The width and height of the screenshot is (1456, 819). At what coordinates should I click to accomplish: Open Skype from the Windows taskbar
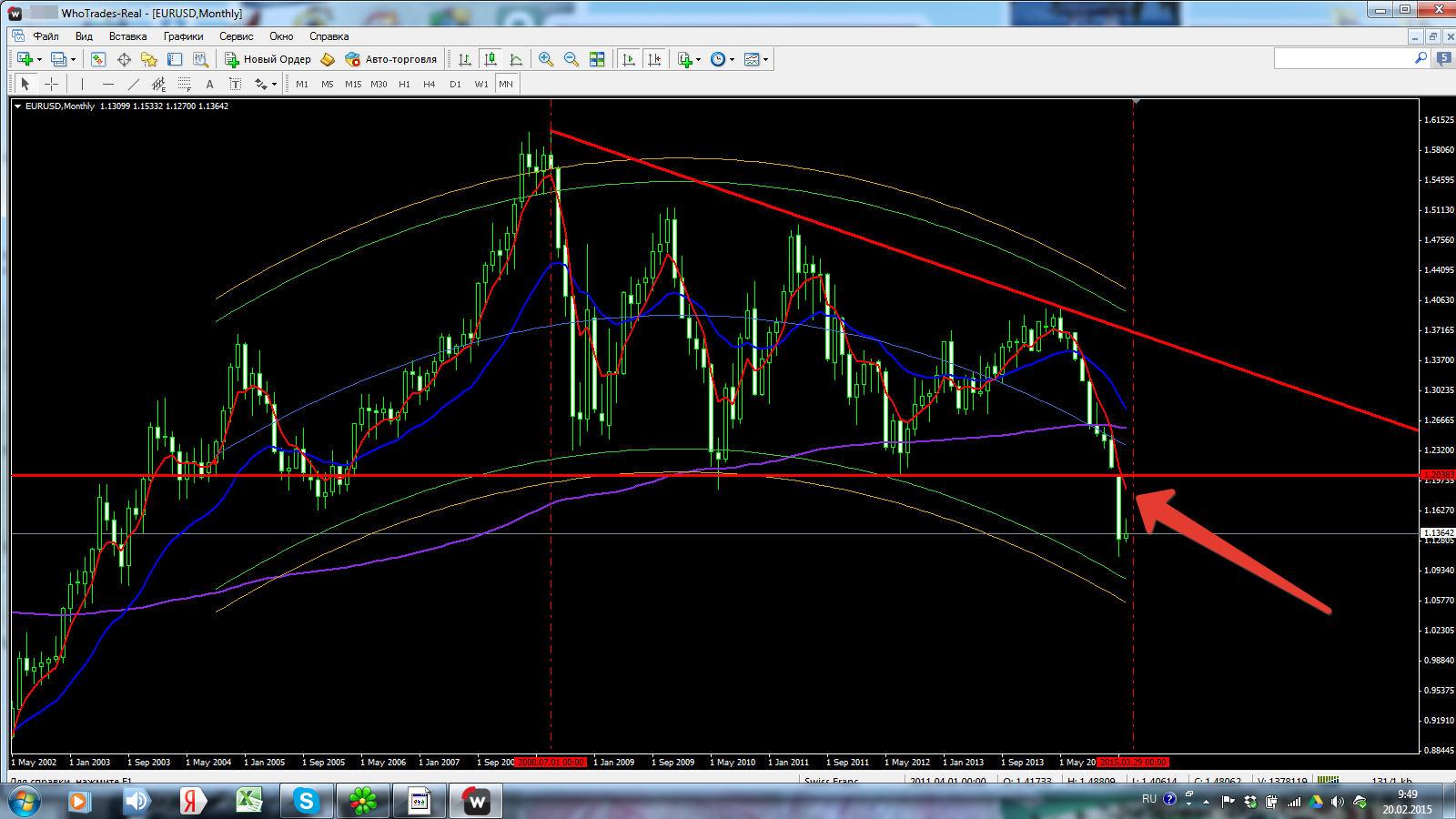coord(306,801)
